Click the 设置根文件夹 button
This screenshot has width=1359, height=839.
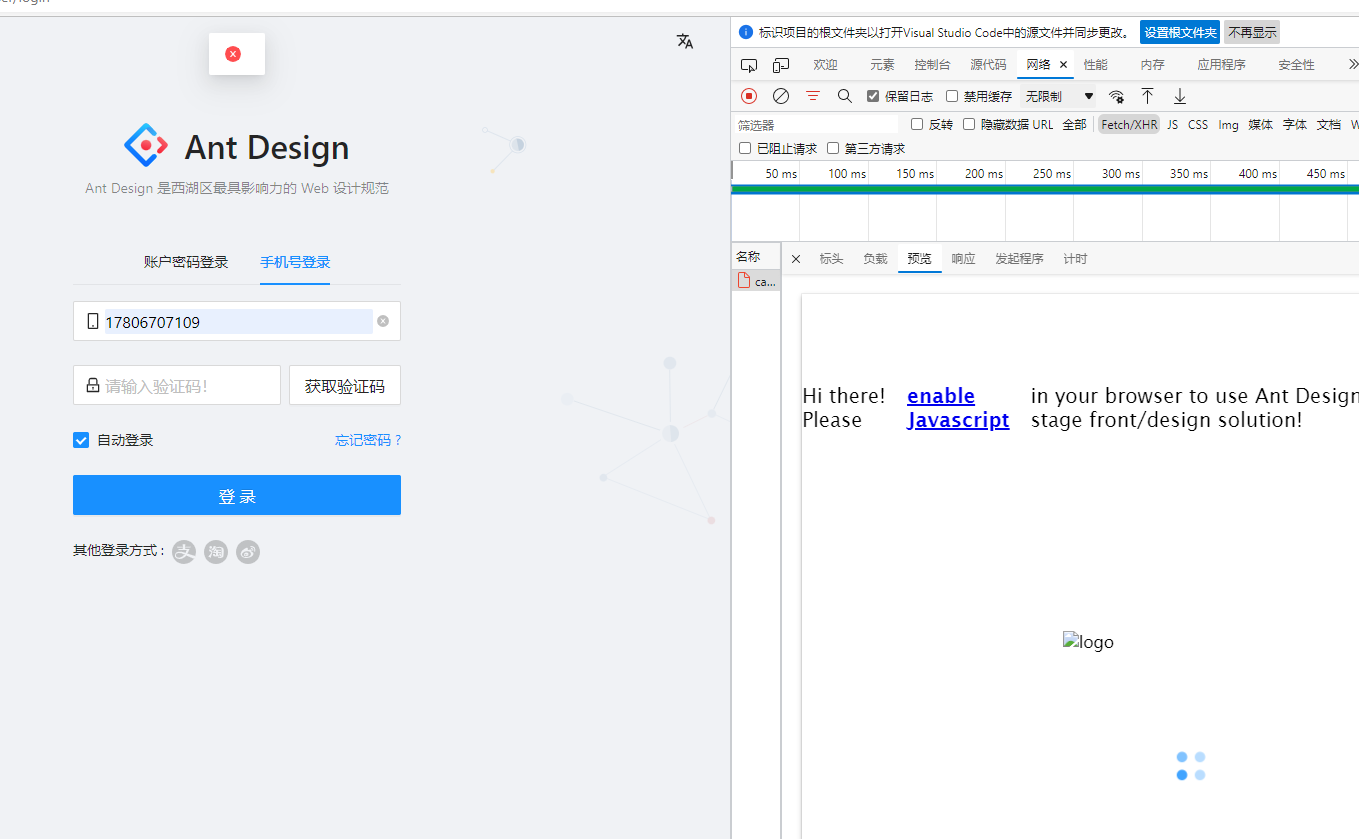1180,32
